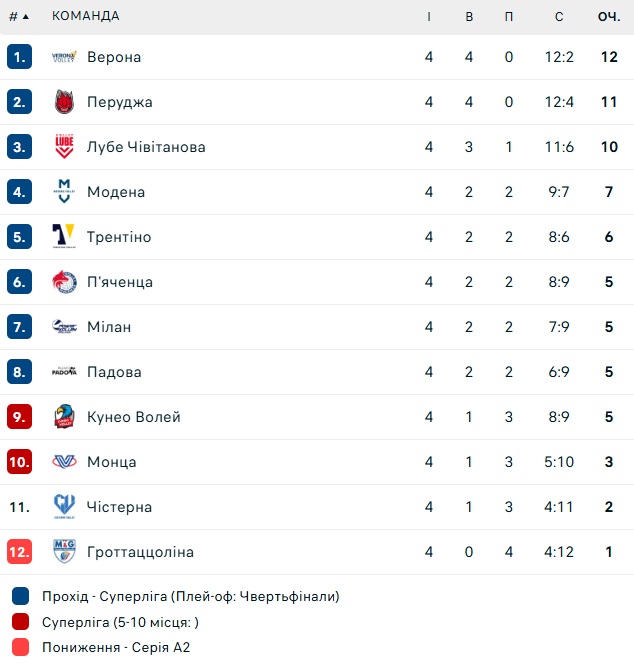This screenshot has height=667, width=634.
Task: Click the blue playoff quarterfinals legend swatch
Action: 21,597
